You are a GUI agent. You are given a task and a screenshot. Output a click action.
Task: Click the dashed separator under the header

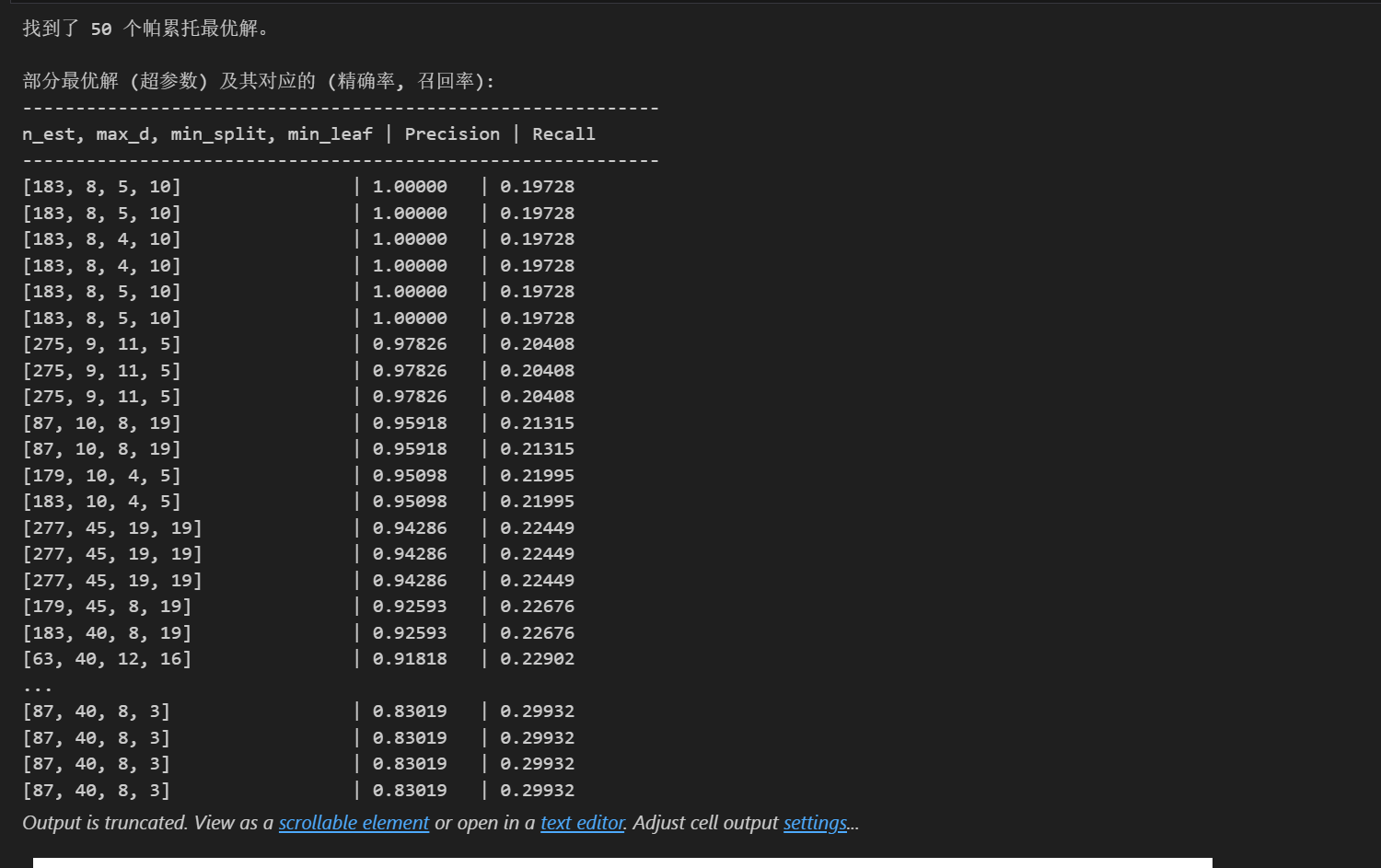(x=341, y=159)
